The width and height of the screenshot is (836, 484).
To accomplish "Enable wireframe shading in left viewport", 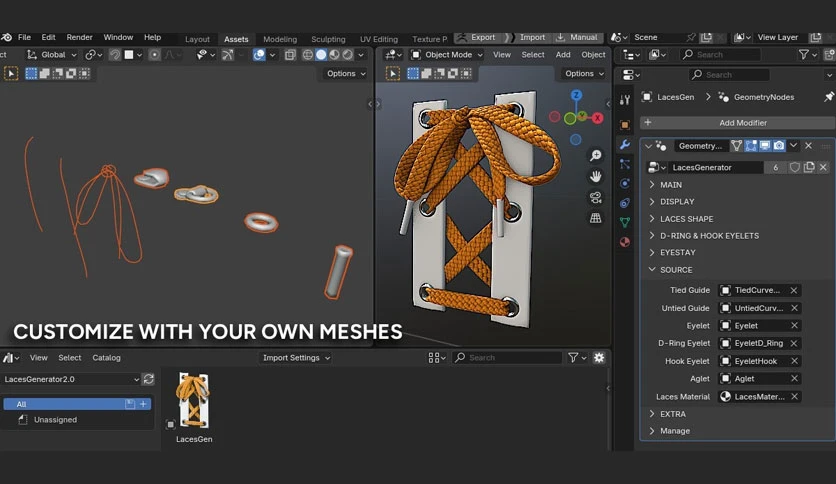I will point(308,55).
